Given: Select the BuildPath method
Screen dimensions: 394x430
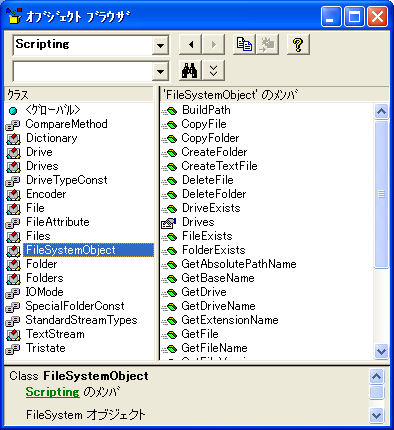Looking at the screenshot, I should 206,110.
